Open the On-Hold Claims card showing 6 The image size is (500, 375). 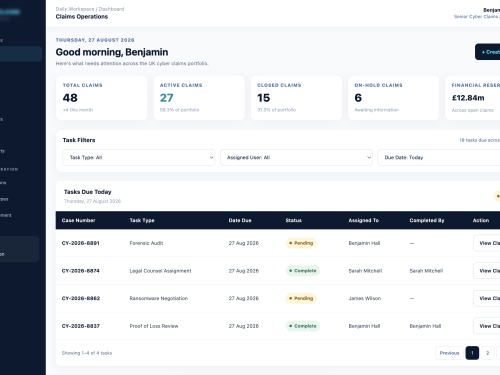pyautogui.click(x=394, y=98)
